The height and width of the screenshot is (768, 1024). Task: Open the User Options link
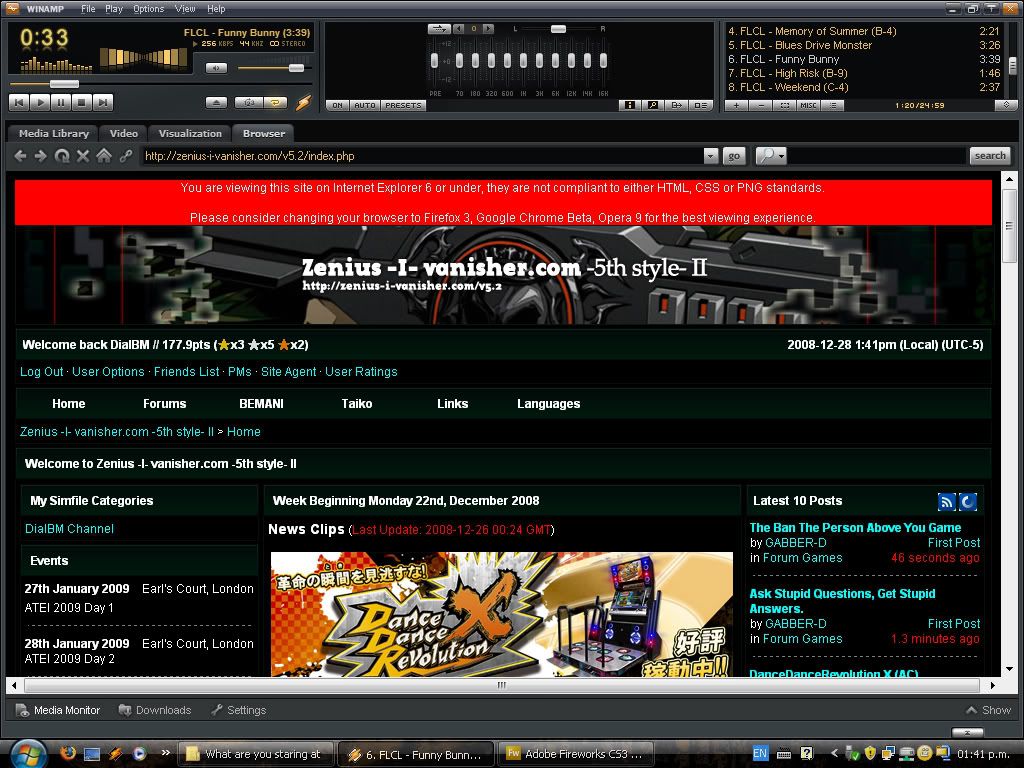point(108,372)
